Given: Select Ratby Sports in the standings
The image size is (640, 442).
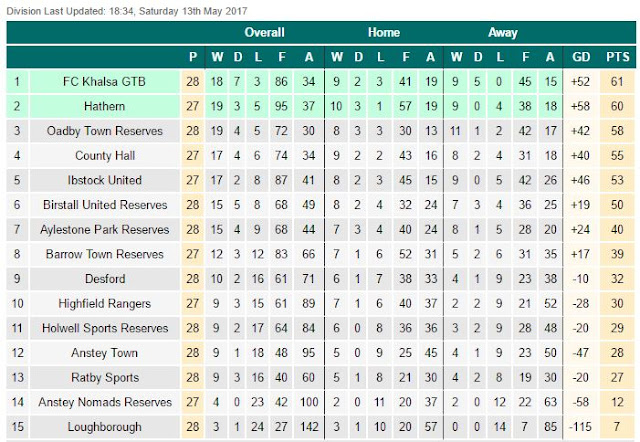Looking at the screenshot, I should click(x=105, y=378).
